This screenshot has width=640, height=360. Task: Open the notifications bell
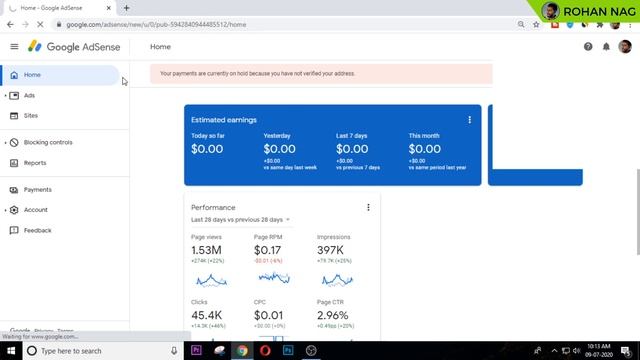tap(606, 47)
